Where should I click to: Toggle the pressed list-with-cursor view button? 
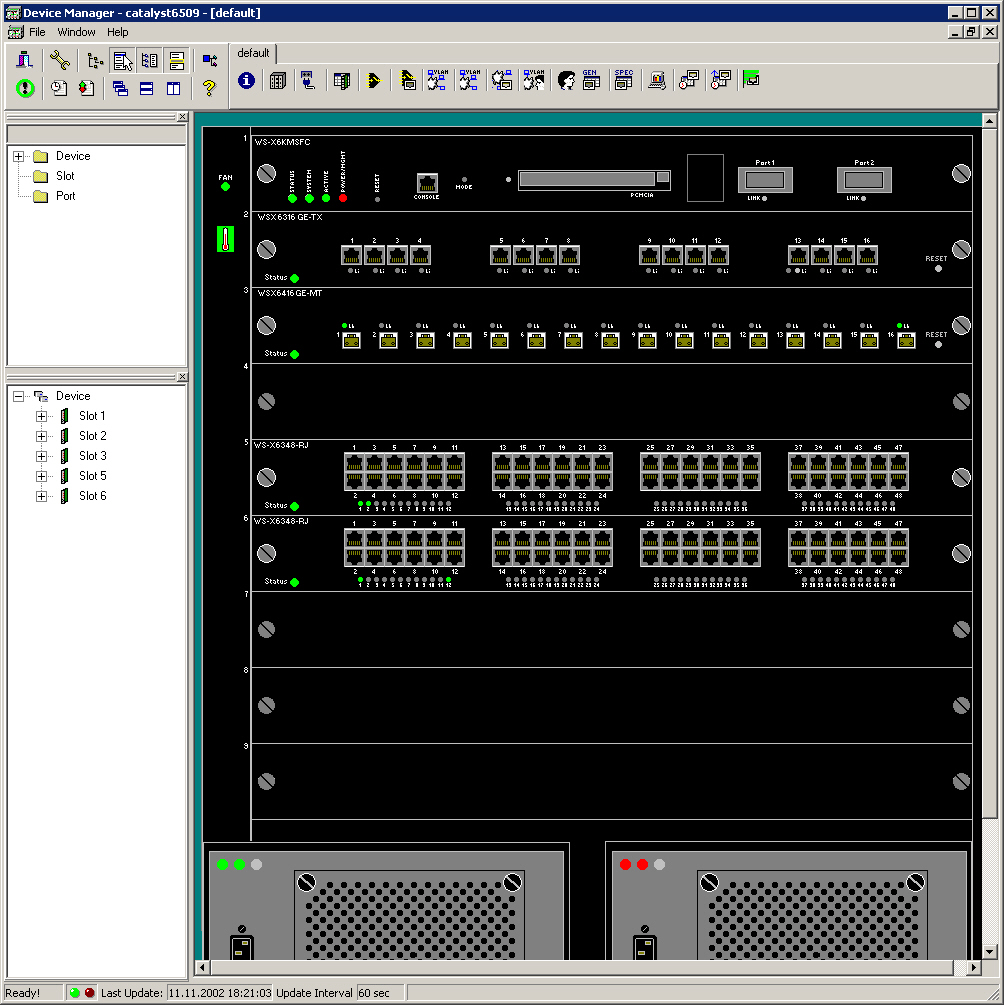(x=123, y=61)
